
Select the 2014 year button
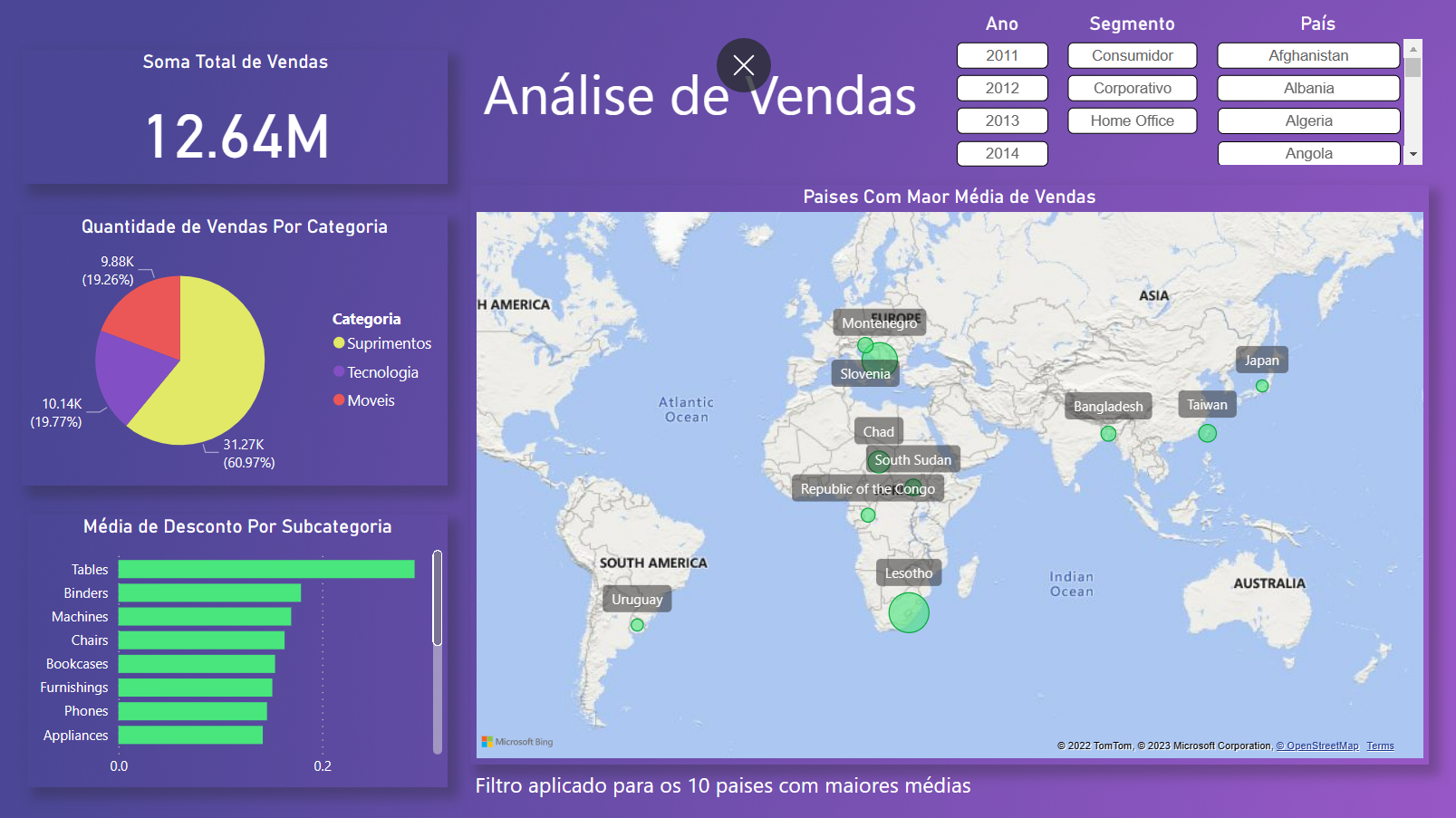click(x=1002, y=153)
